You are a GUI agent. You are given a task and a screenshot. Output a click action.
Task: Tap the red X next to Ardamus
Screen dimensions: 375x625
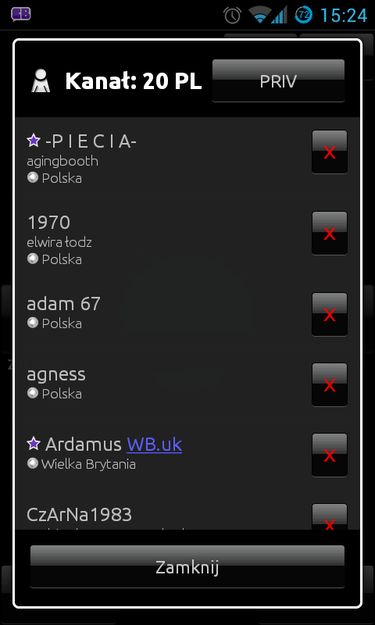(x=329, y=455)
